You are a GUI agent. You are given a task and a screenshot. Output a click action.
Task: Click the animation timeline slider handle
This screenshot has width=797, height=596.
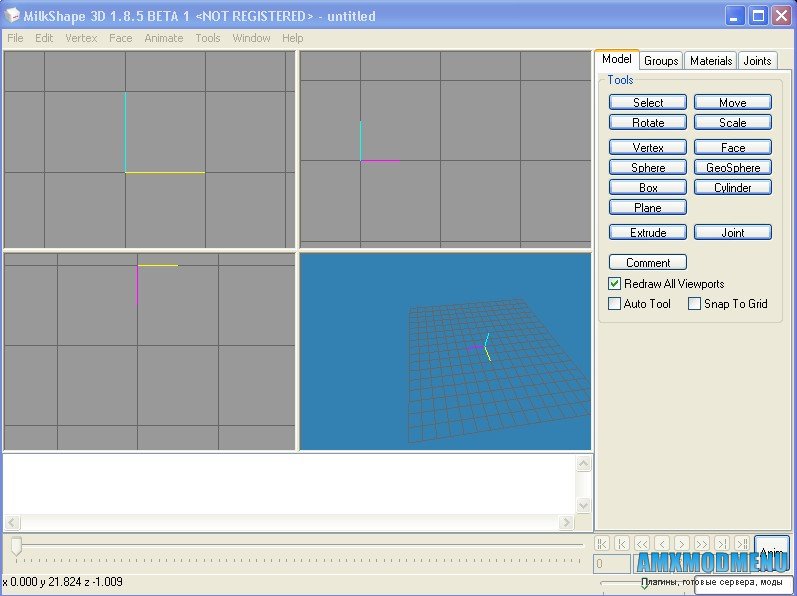coord(16,545)
